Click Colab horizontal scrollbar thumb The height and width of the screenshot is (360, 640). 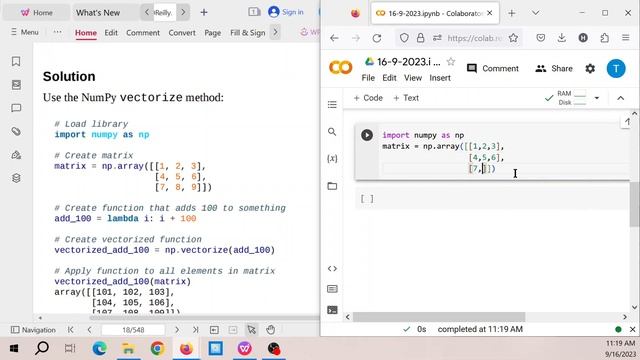click(439, 317)
